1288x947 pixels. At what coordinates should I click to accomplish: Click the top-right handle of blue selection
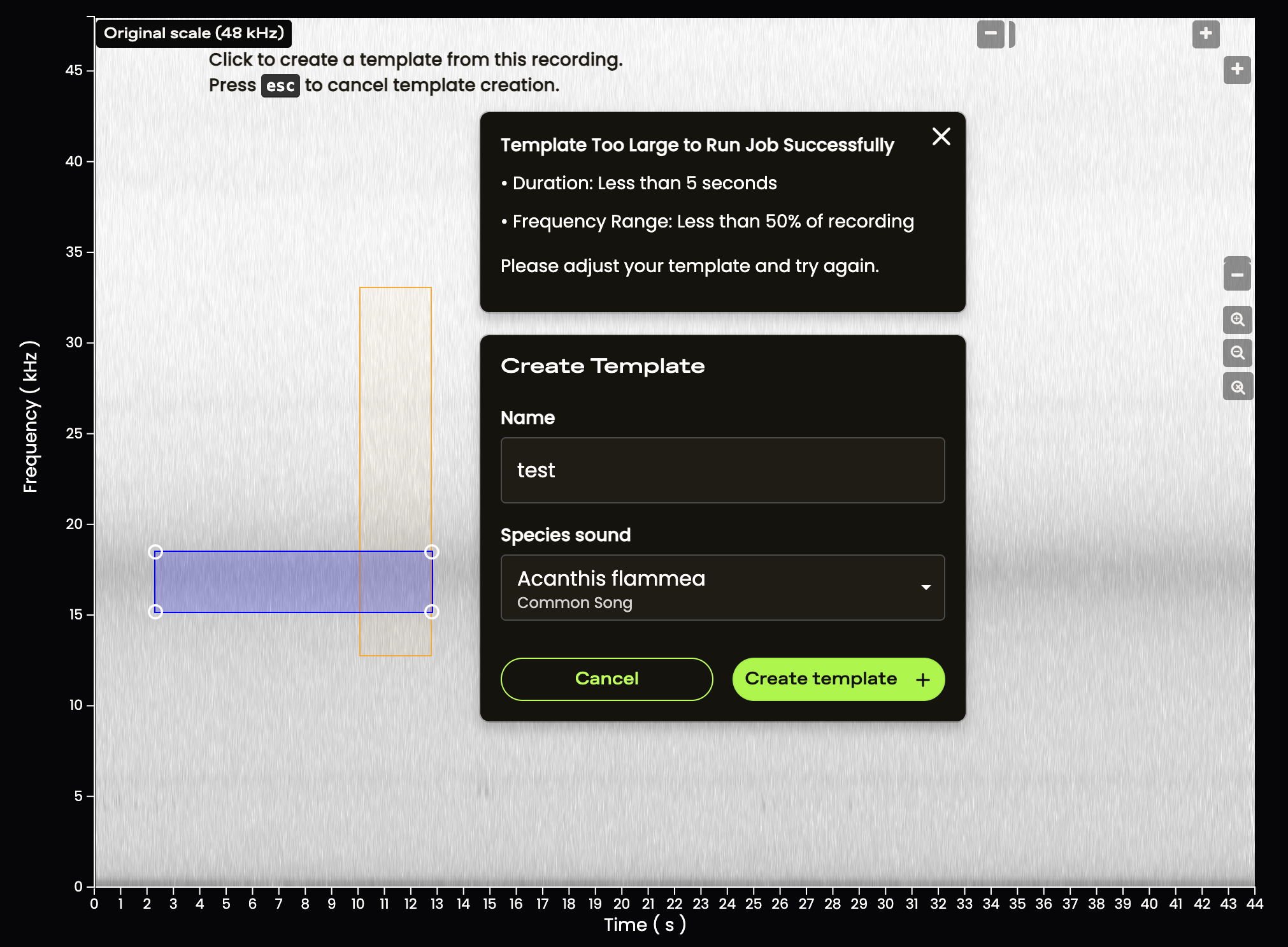[x=432, y=552]
